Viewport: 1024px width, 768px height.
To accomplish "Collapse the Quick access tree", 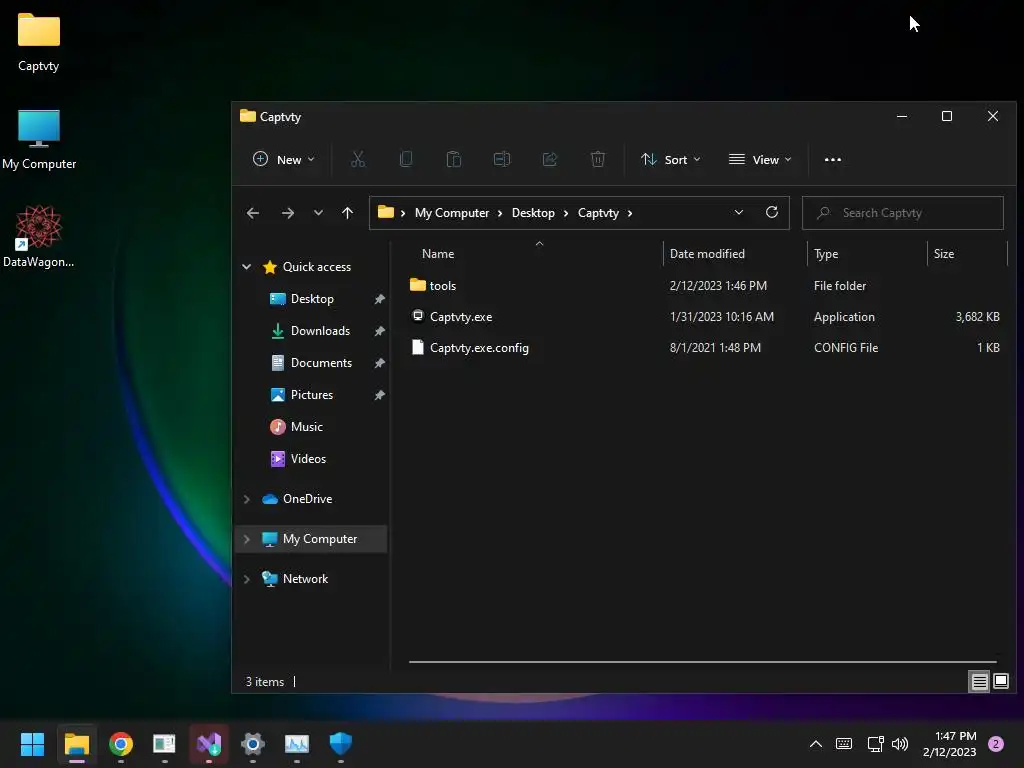I will [246, 266].
